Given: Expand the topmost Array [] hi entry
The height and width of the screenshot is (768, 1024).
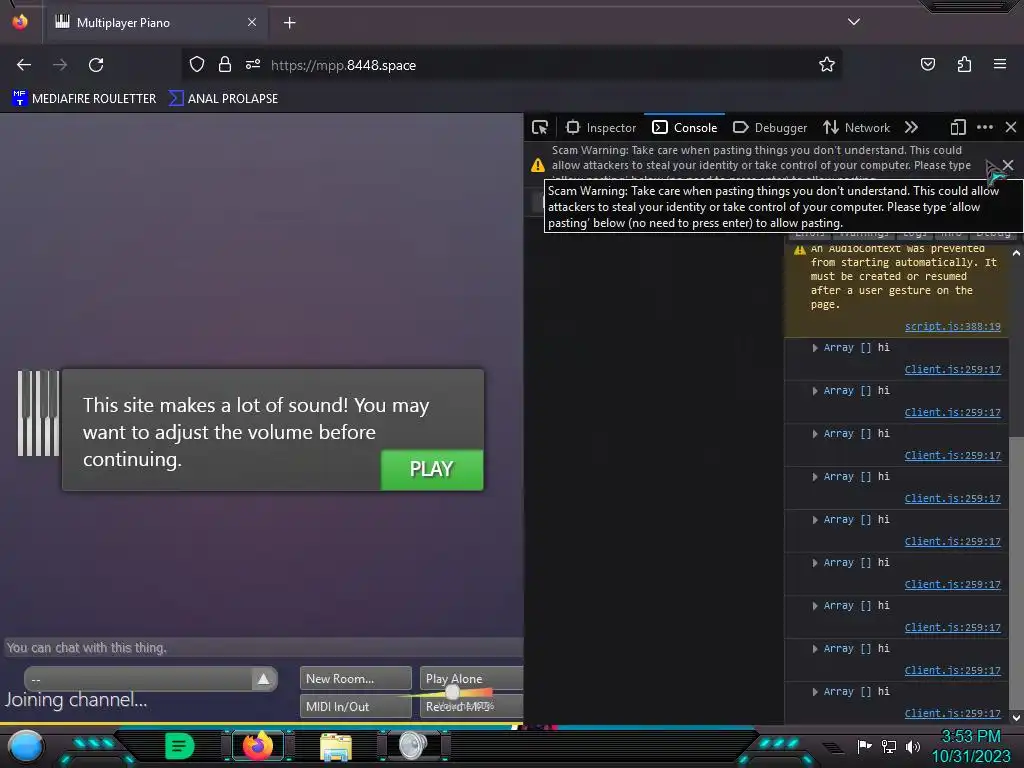Looking at the screenshot, I should pyautogui.click(x=815, y=347).
